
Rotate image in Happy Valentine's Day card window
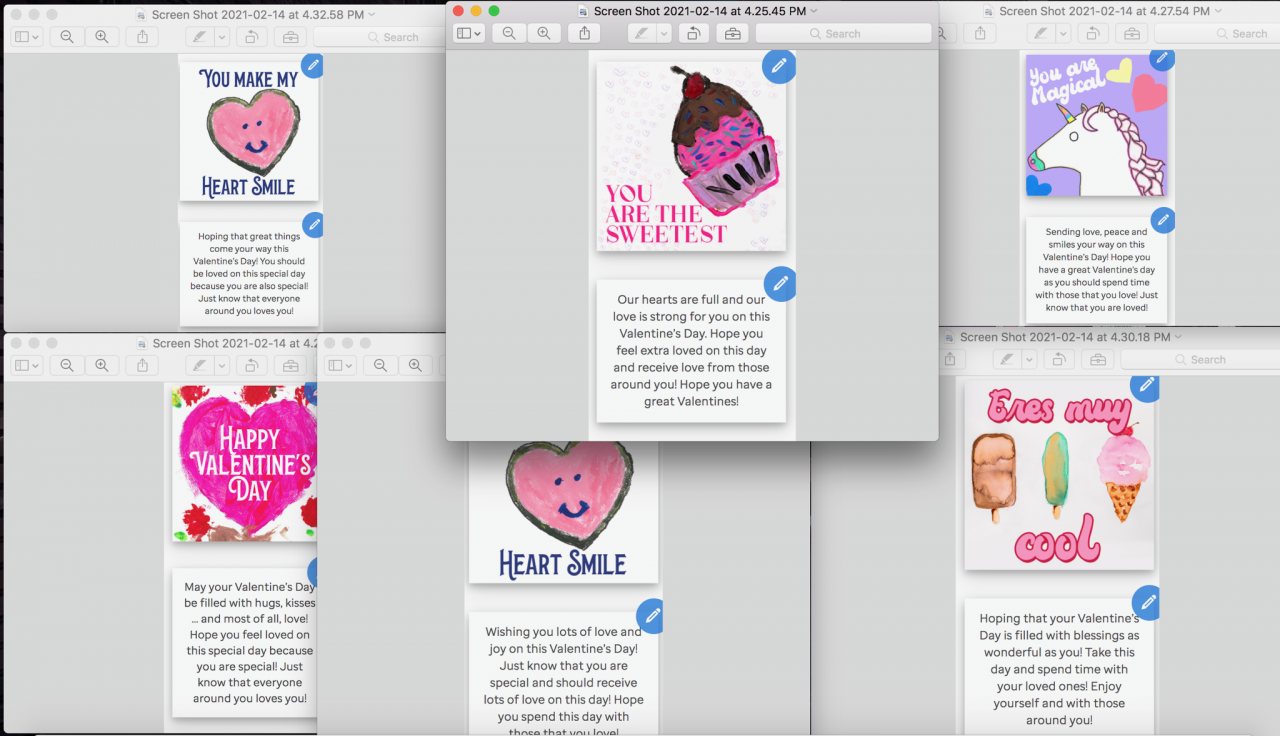click(252, 365)
